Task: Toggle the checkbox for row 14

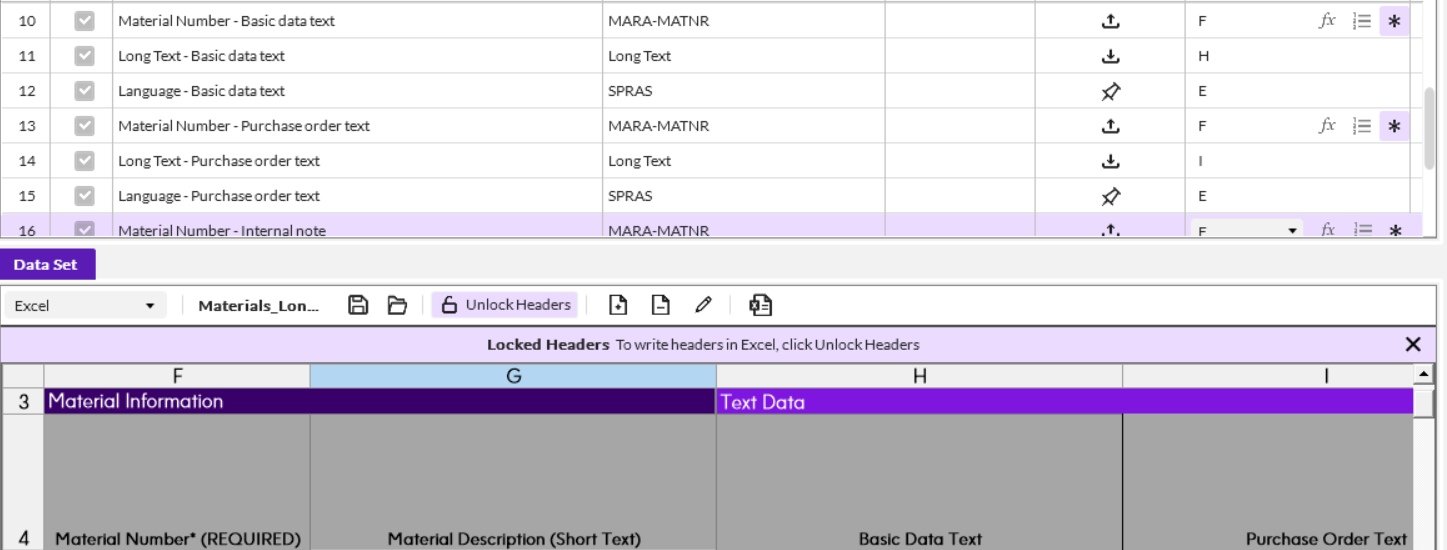Action: pos(85,161)
